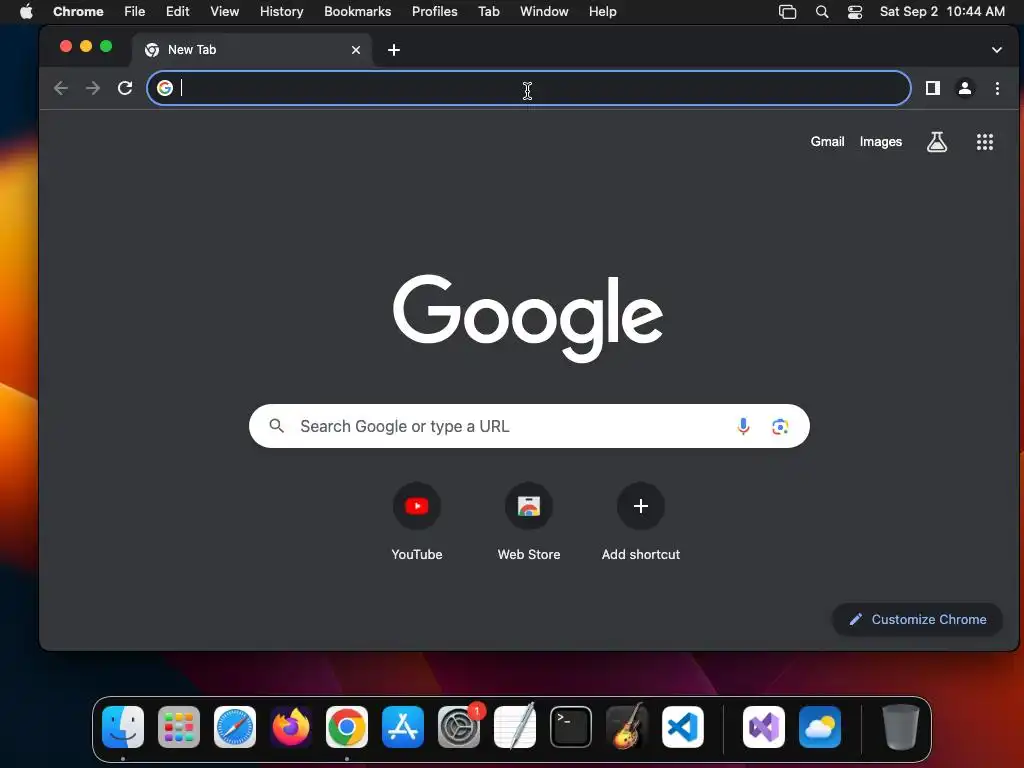Viewport: 1024px width, 768px height.
Task: Launch GarageBand from the dock
Action: [627, 727]
